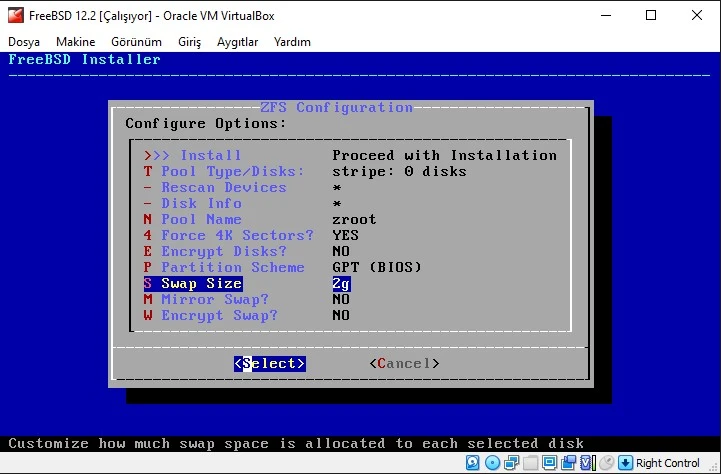Viewport: 721px width, 474px height.
Task: Click the optical drive status icon
Action: (x=492, y=463)
